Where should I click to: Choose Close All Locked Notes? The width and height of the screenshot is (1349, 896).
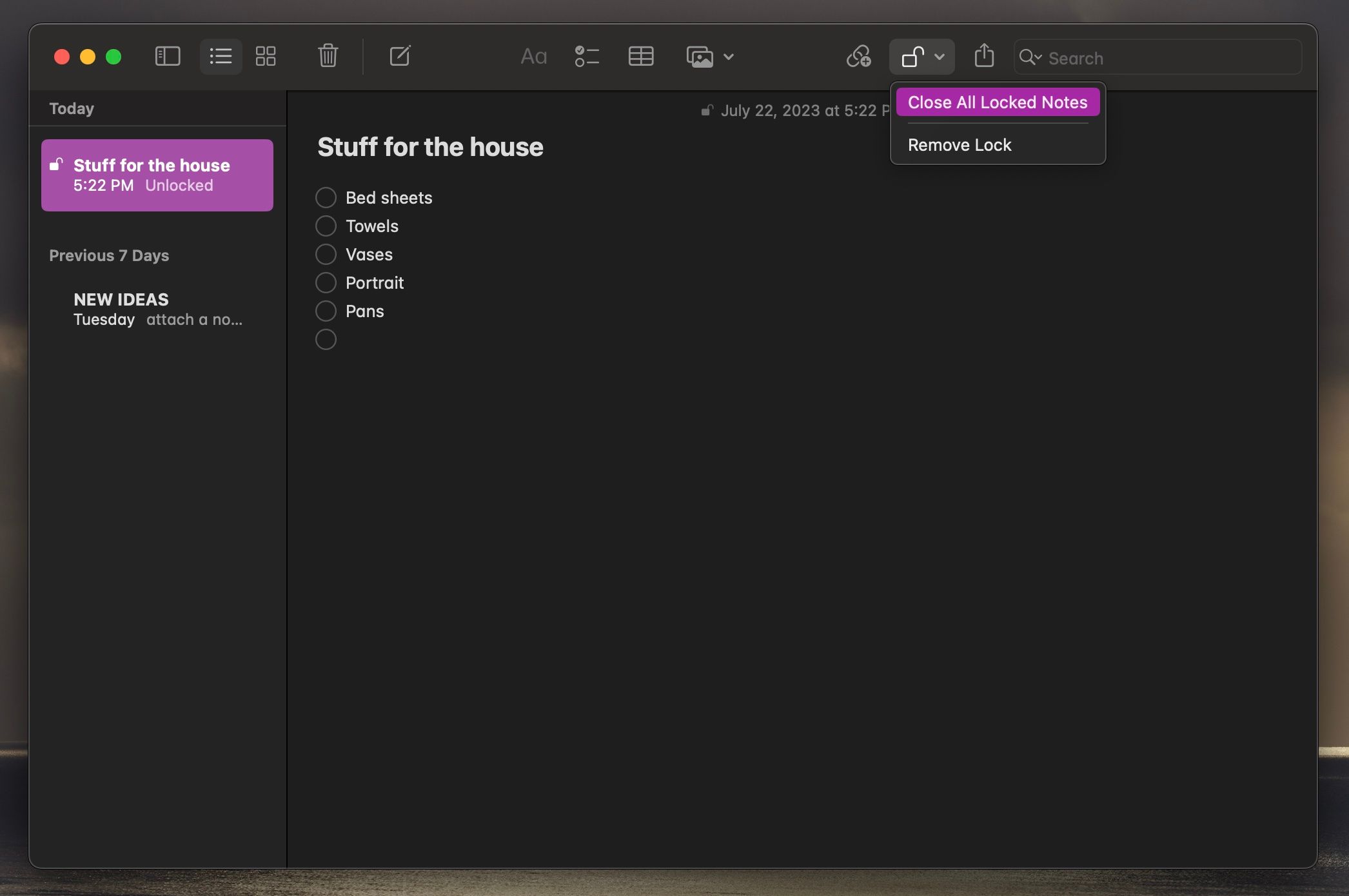tap(998, 102)
